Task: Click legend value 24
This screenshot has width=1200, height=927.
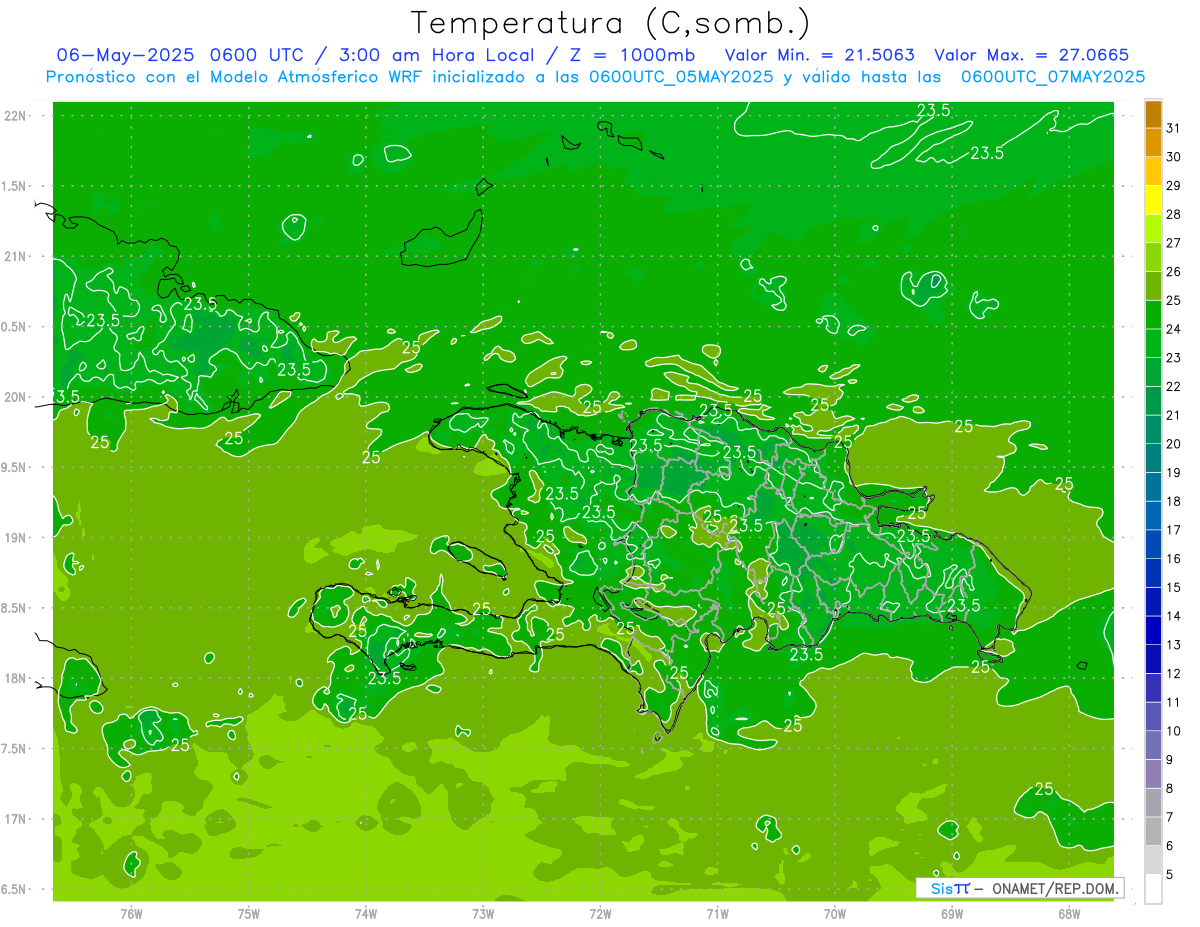Action: coord(1173,329)
